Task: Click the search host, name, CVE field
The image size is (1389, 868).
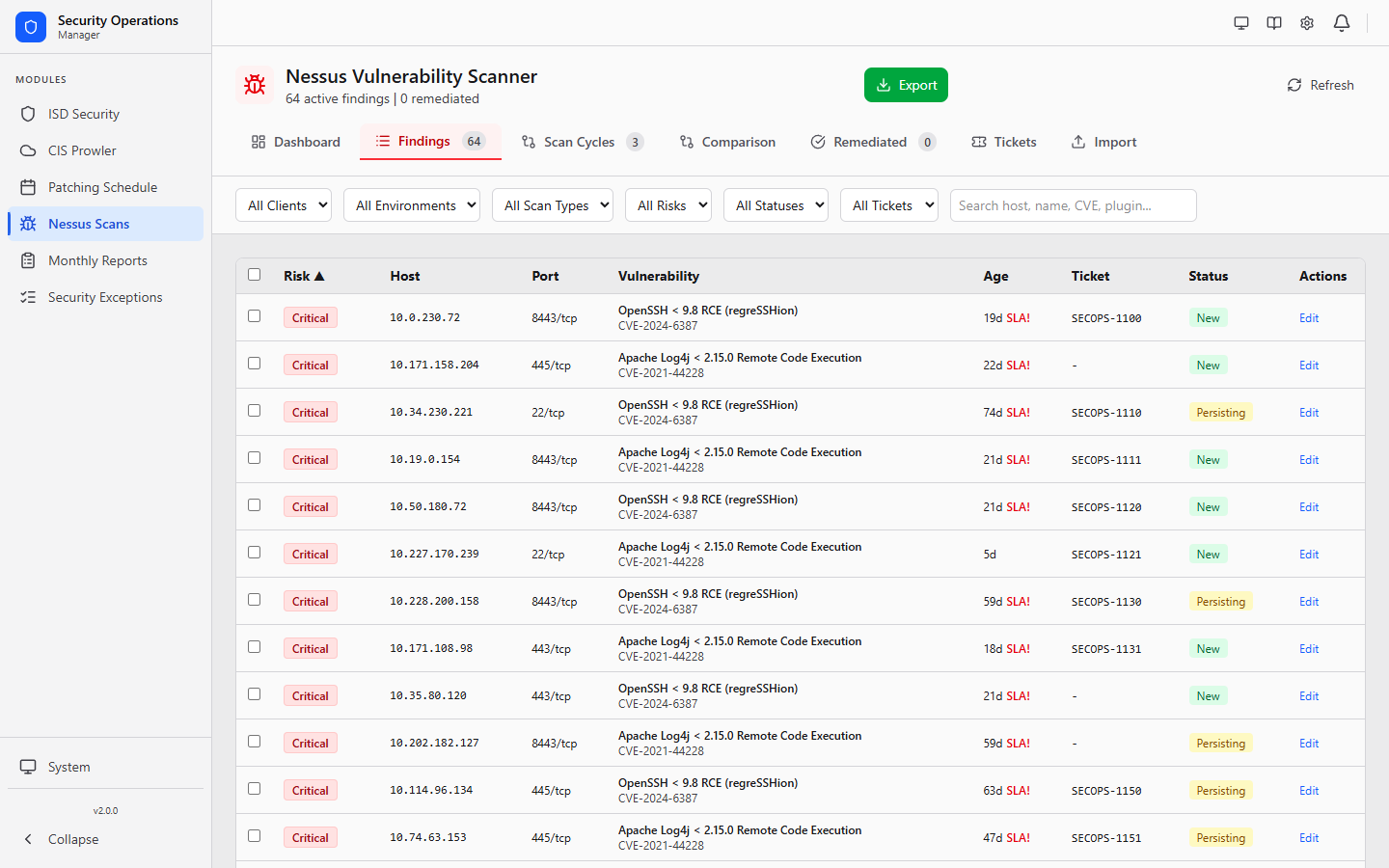Action: 1074,205
